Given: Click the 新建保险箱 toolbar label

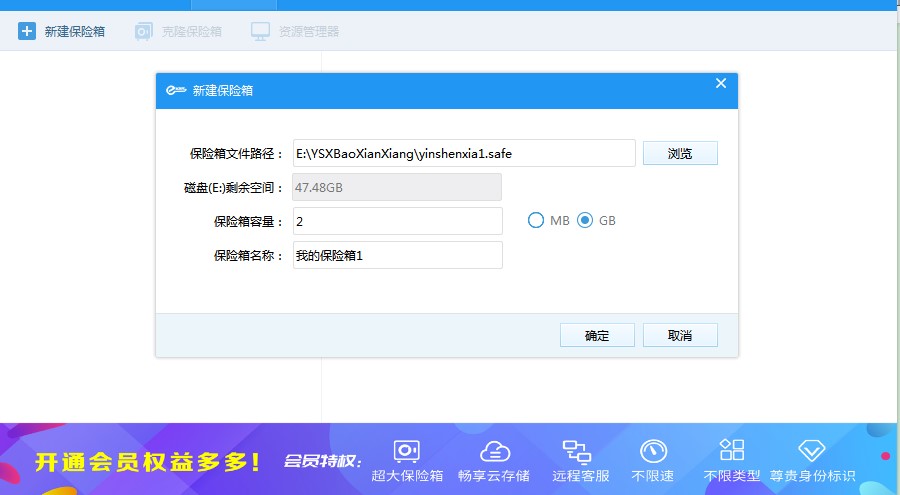Looking at the screenshot, I should [x=75, y=32].
